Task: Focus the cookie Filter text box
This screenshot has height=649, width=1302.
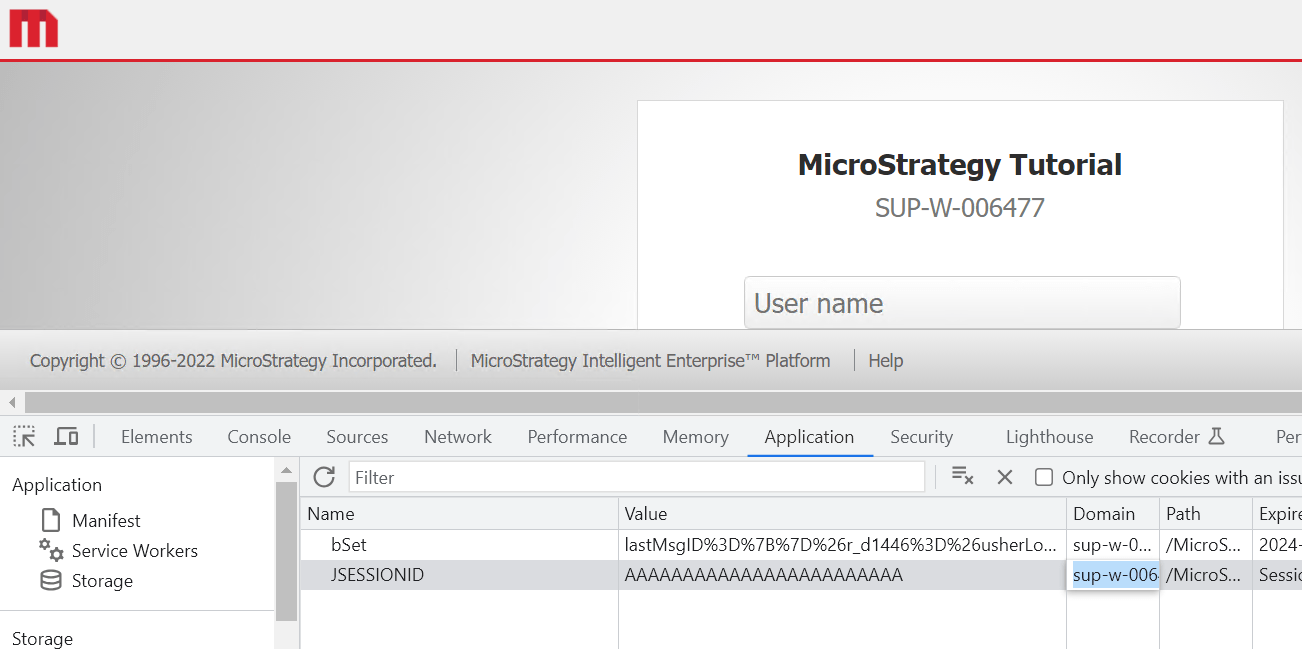Action: coord(636,477)
